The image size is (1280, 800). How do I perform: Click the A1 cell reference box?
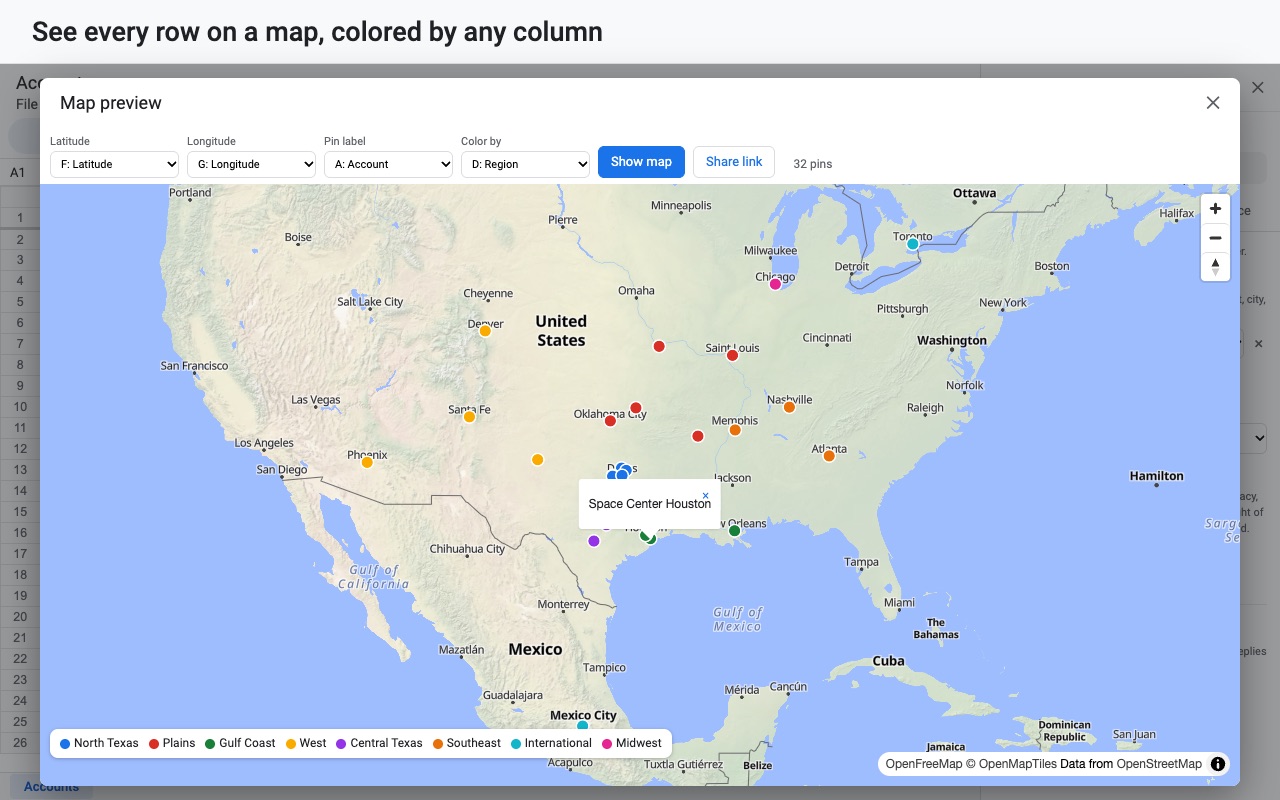tap(18, 172)
